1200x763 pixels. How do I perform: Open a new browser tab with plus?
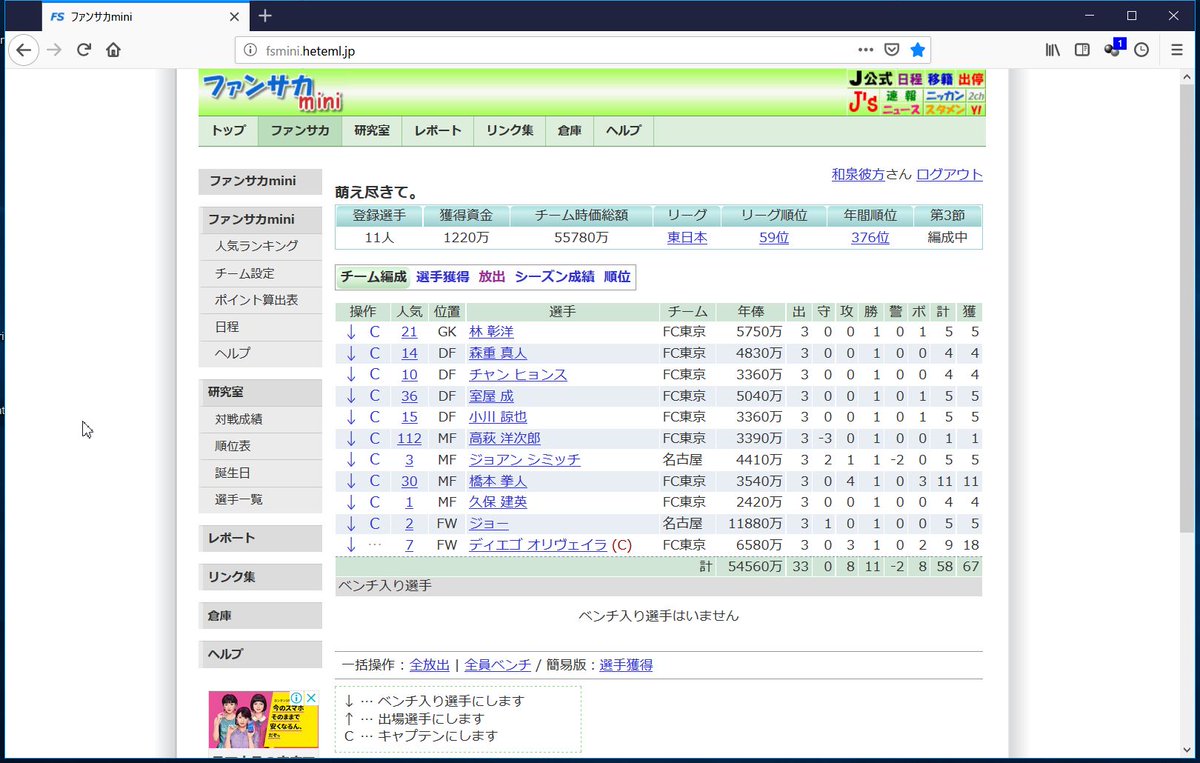(x=265, y=16)
